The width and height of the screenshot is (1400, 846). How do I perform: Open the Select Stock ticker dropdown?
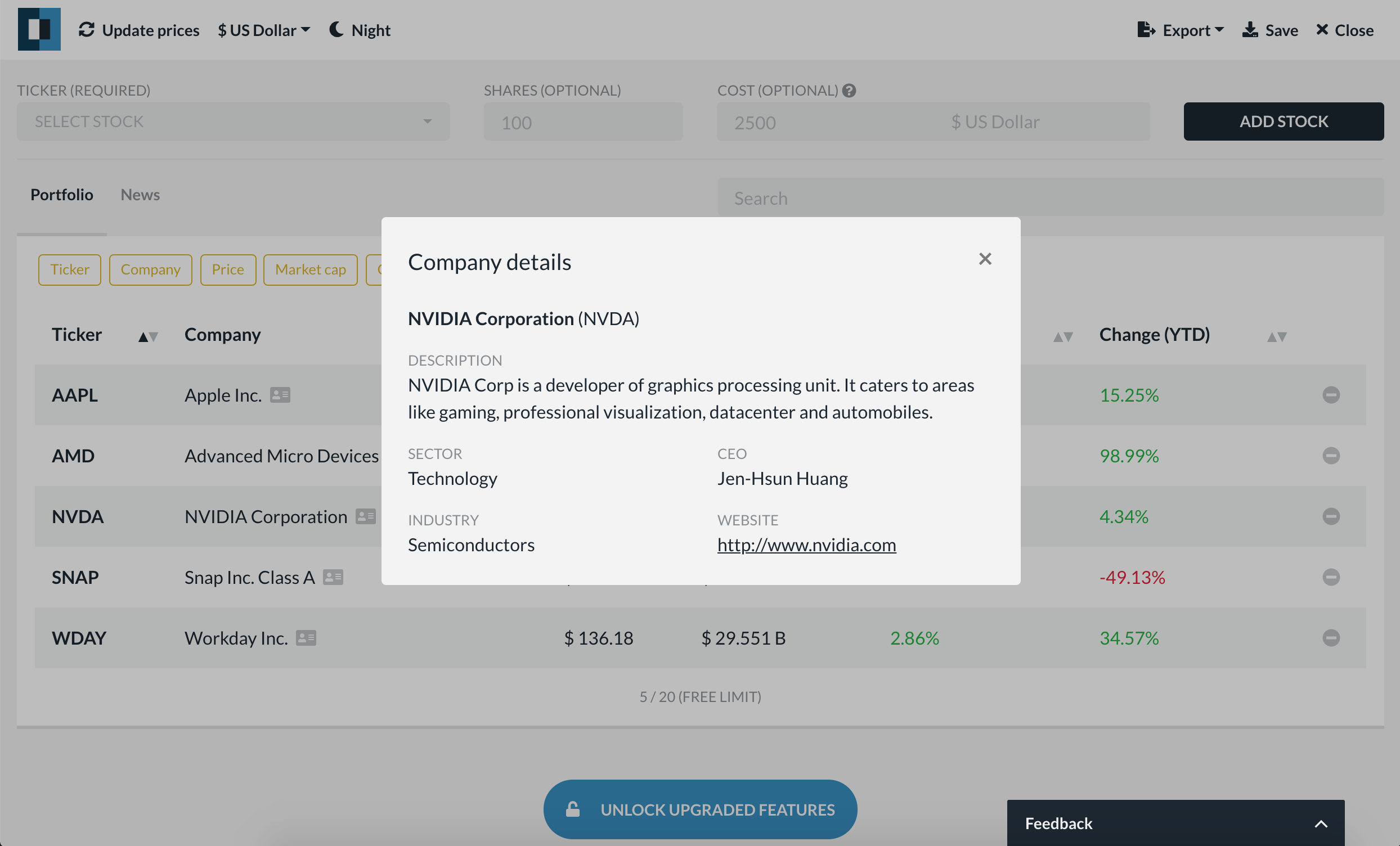coord(233,121)
